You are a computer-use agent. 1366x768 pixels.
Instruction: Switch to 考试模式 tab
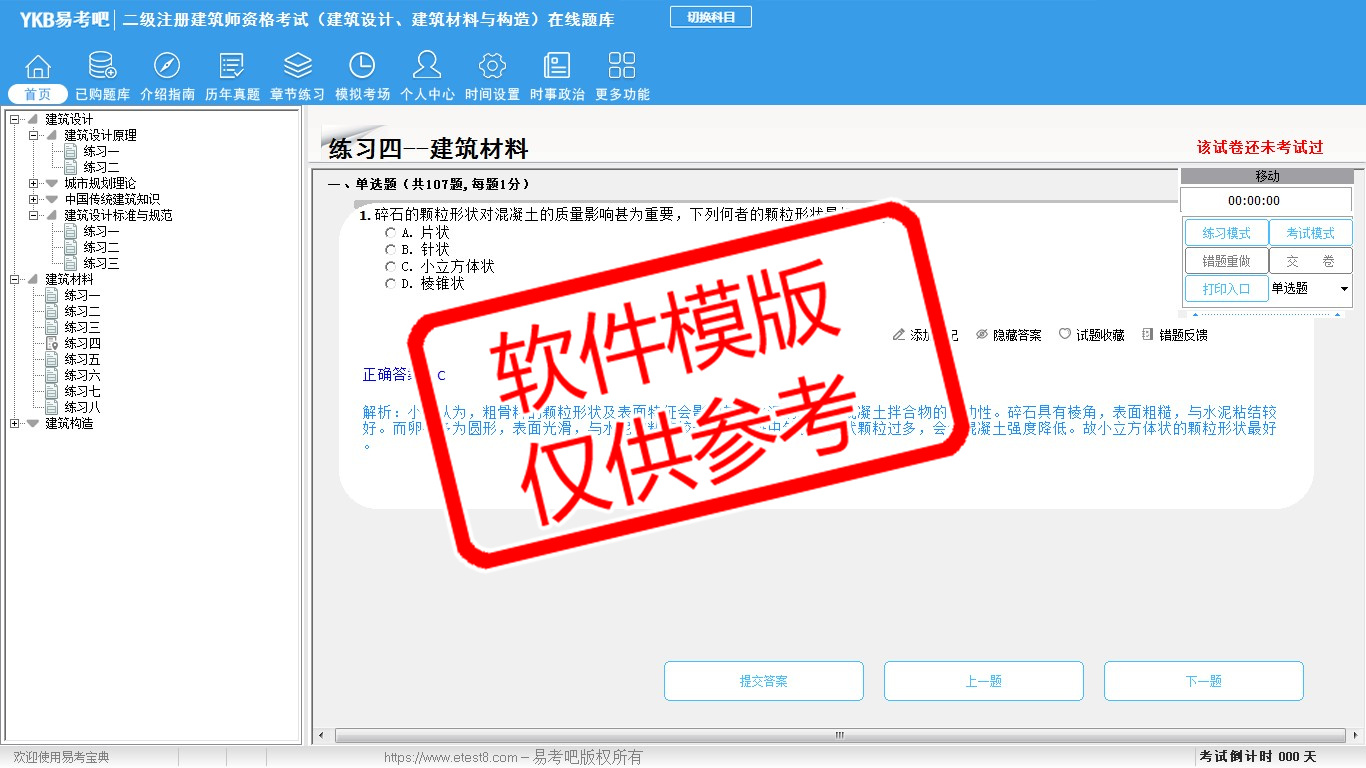pyautogui.click(x=1310, y=233)
